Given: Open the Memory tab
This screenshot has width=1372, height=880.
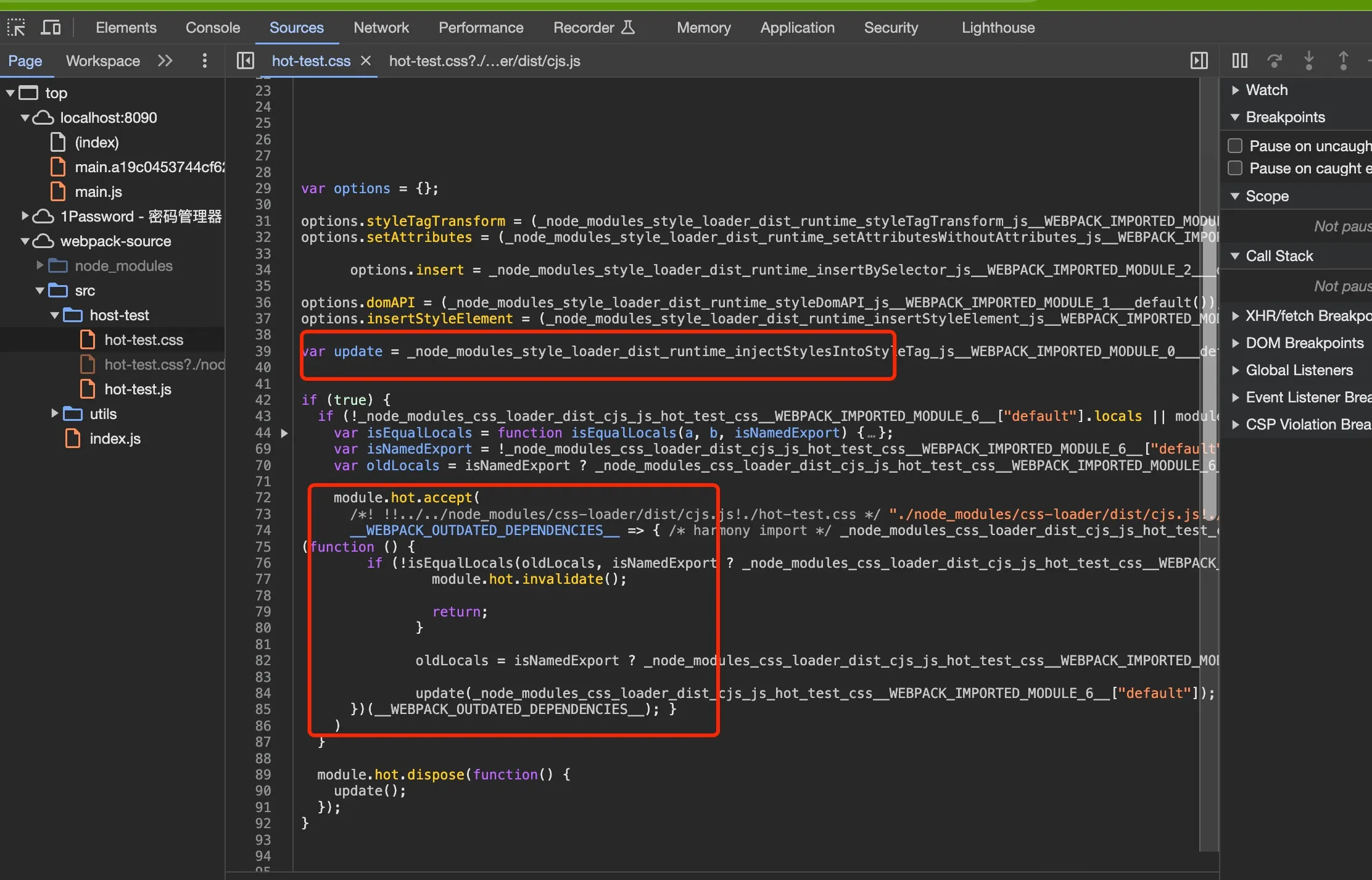Looking at the screenshot, I should [x=704, y=28].
